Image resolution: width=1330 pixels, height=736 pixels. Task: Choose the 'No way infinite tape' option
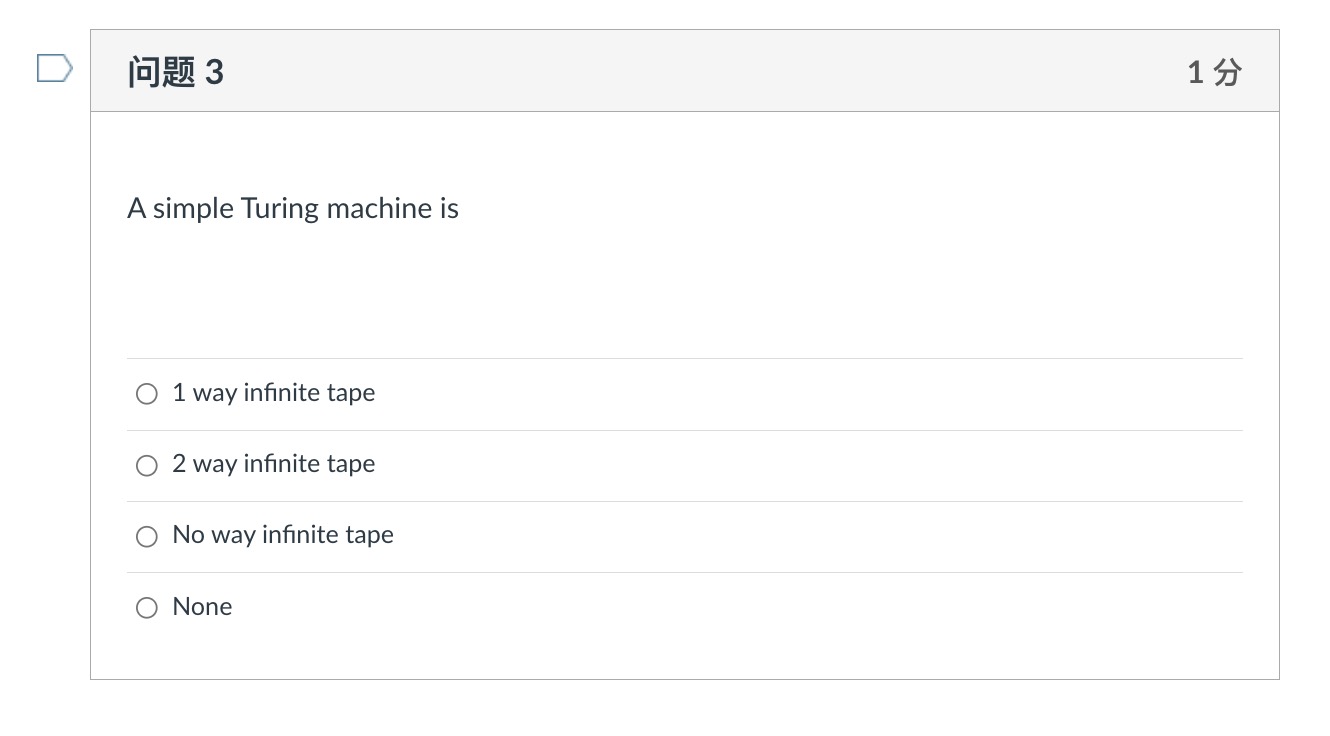(146, 536)
